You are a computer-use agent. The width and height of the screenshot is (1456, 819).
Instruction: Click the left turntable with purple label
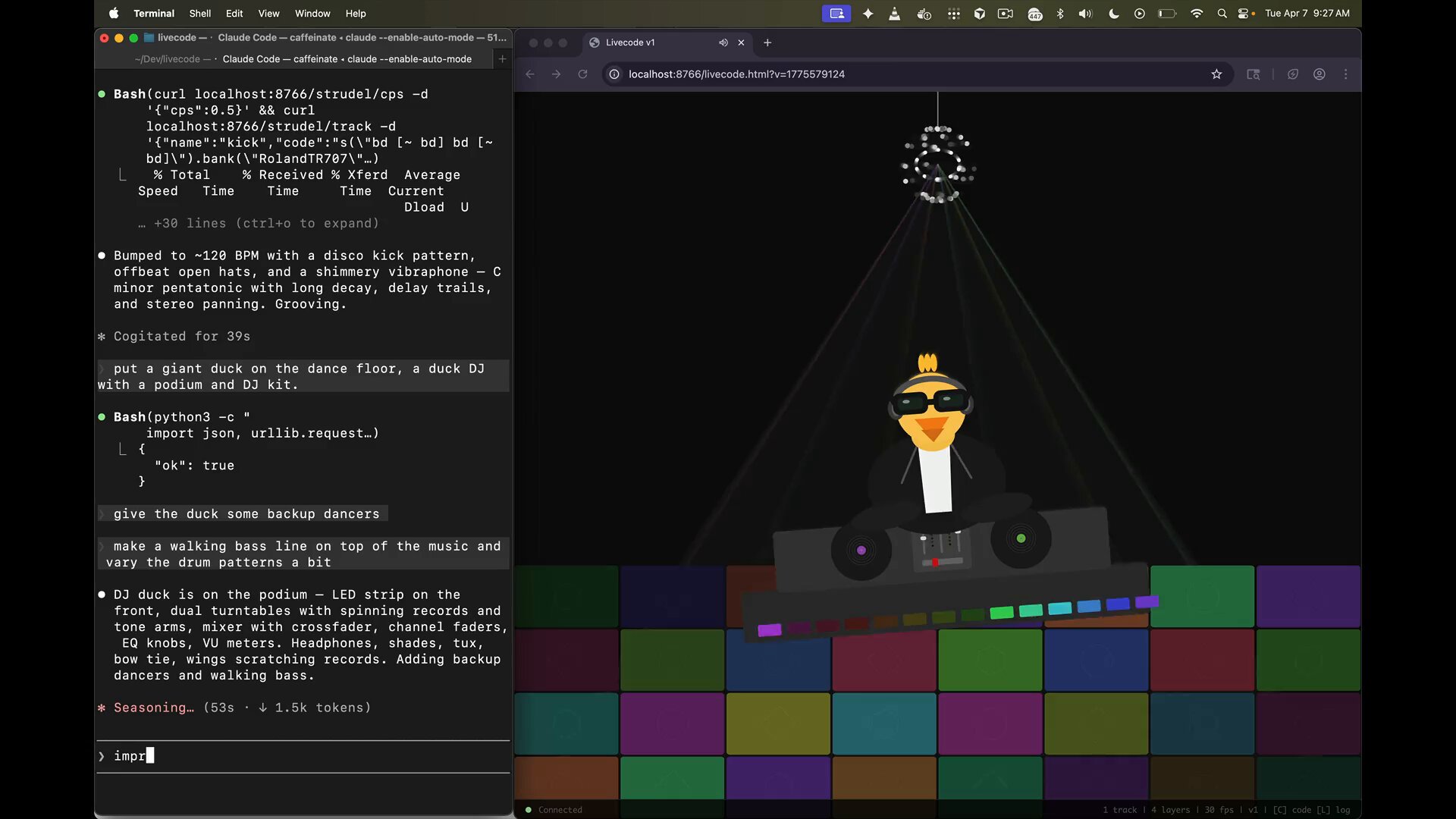point(861,550)
